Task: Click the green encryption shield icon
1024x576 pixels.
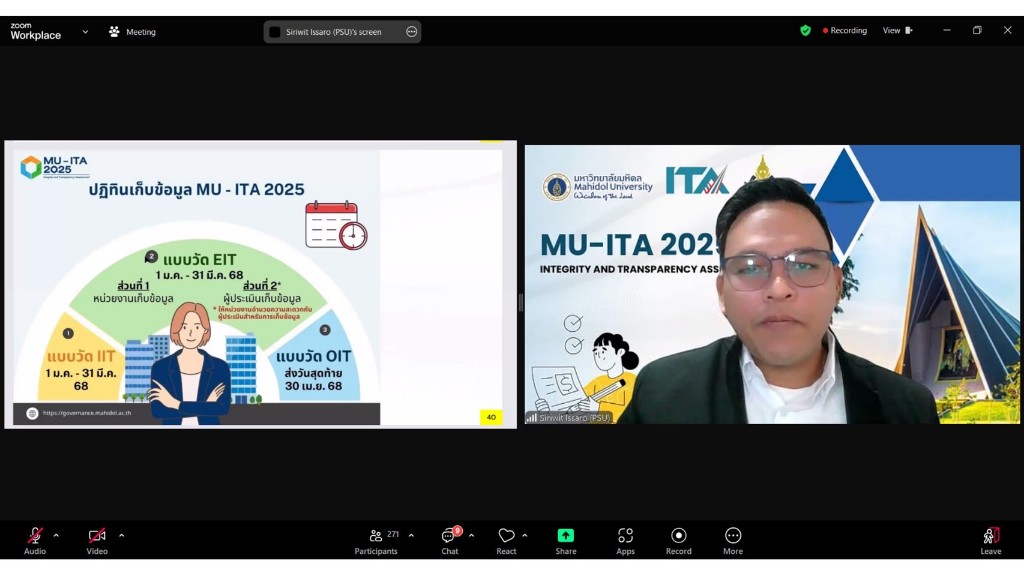Action: click(x=805, y=31)
